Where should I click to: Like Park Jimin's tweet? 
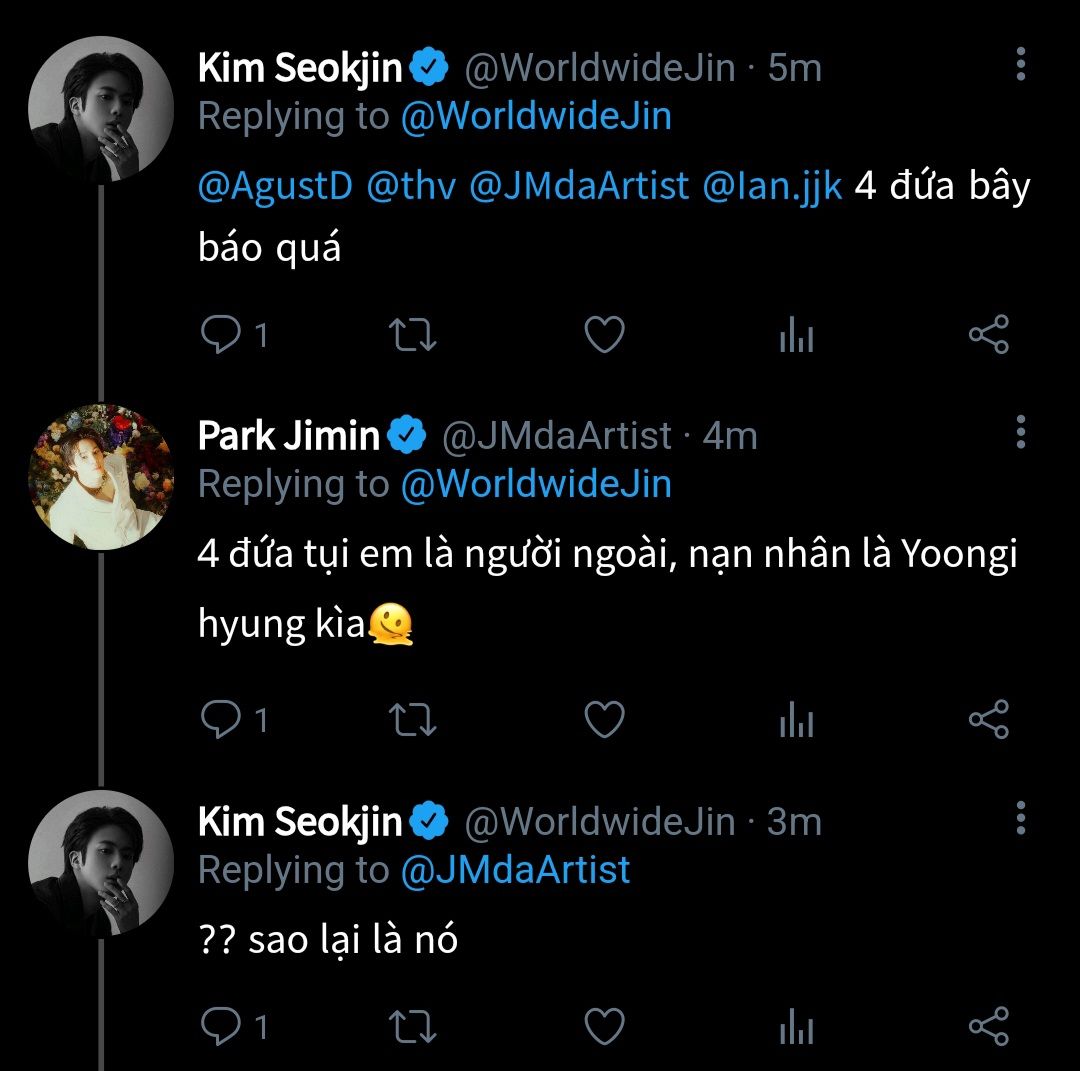[x=604, y=720]
